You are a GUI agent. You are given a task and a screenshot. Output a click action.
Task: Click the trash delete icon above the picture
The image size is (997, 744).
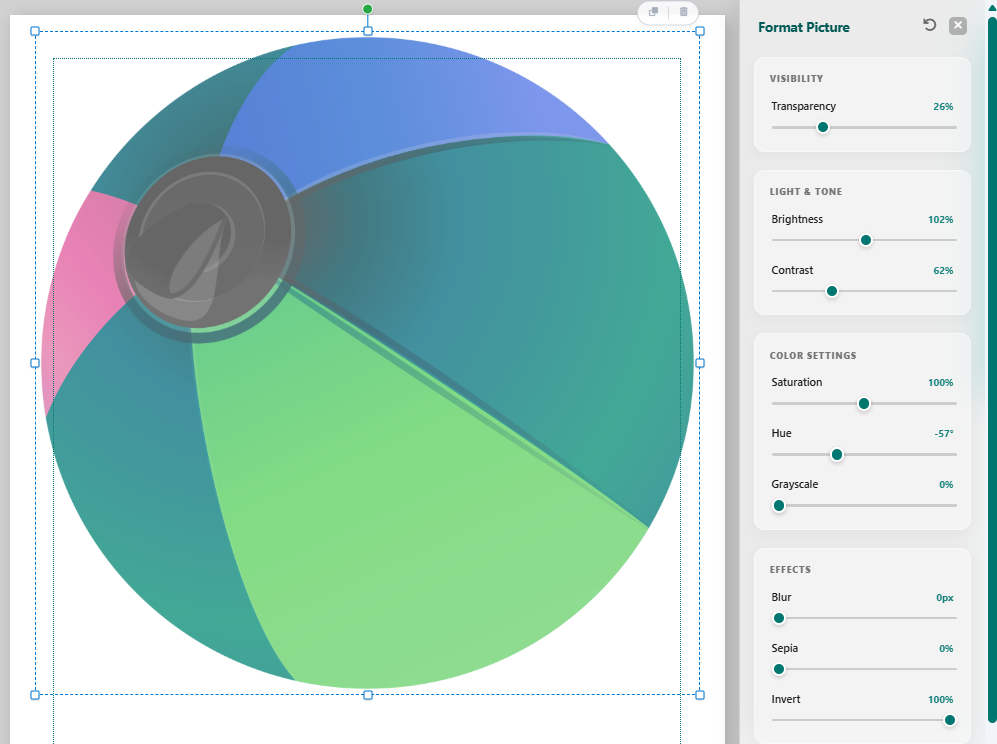click(684, 11)
